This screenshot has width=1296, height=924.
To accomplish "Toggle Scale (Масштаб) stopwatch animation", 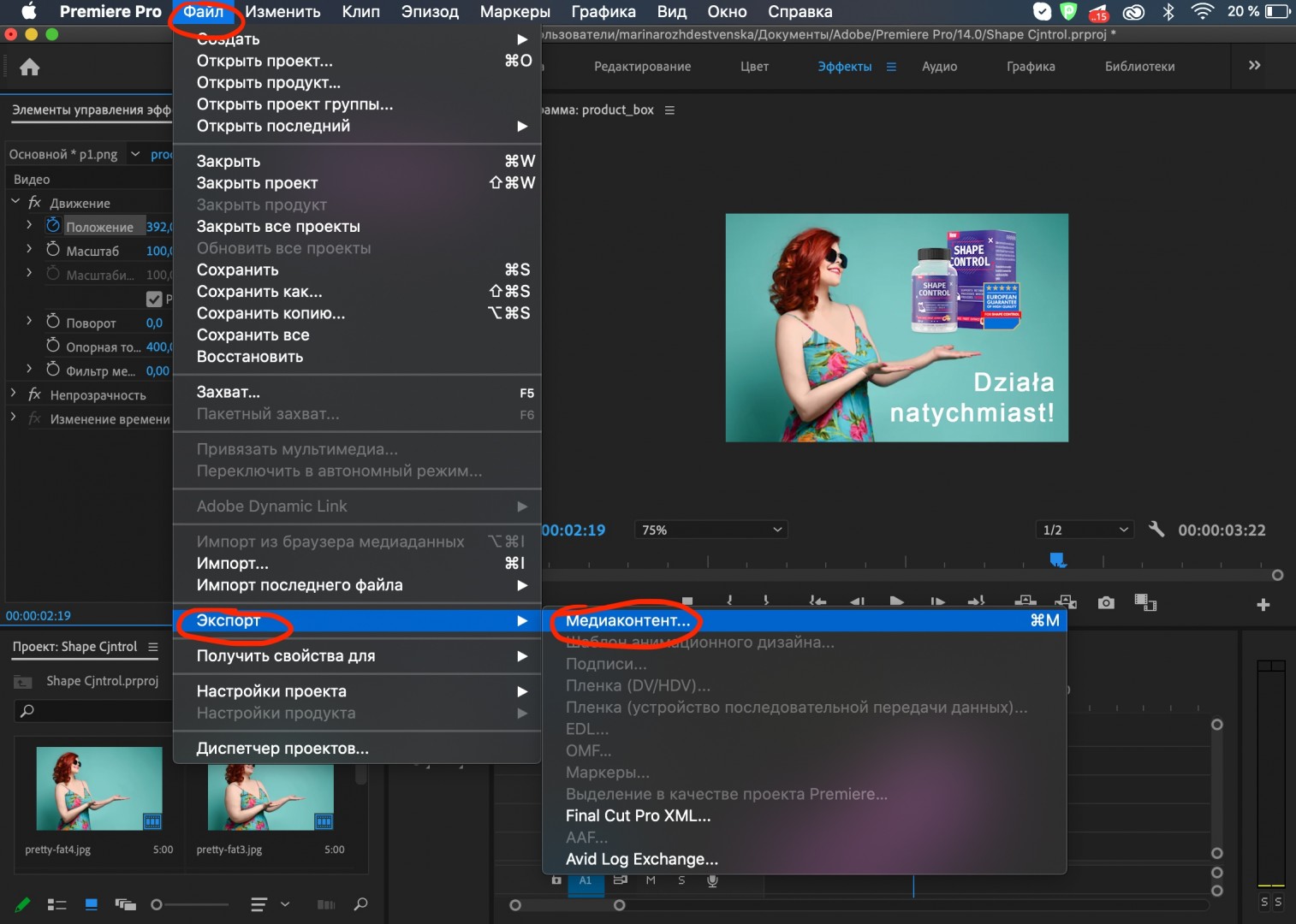I will (x=53, y=249).
